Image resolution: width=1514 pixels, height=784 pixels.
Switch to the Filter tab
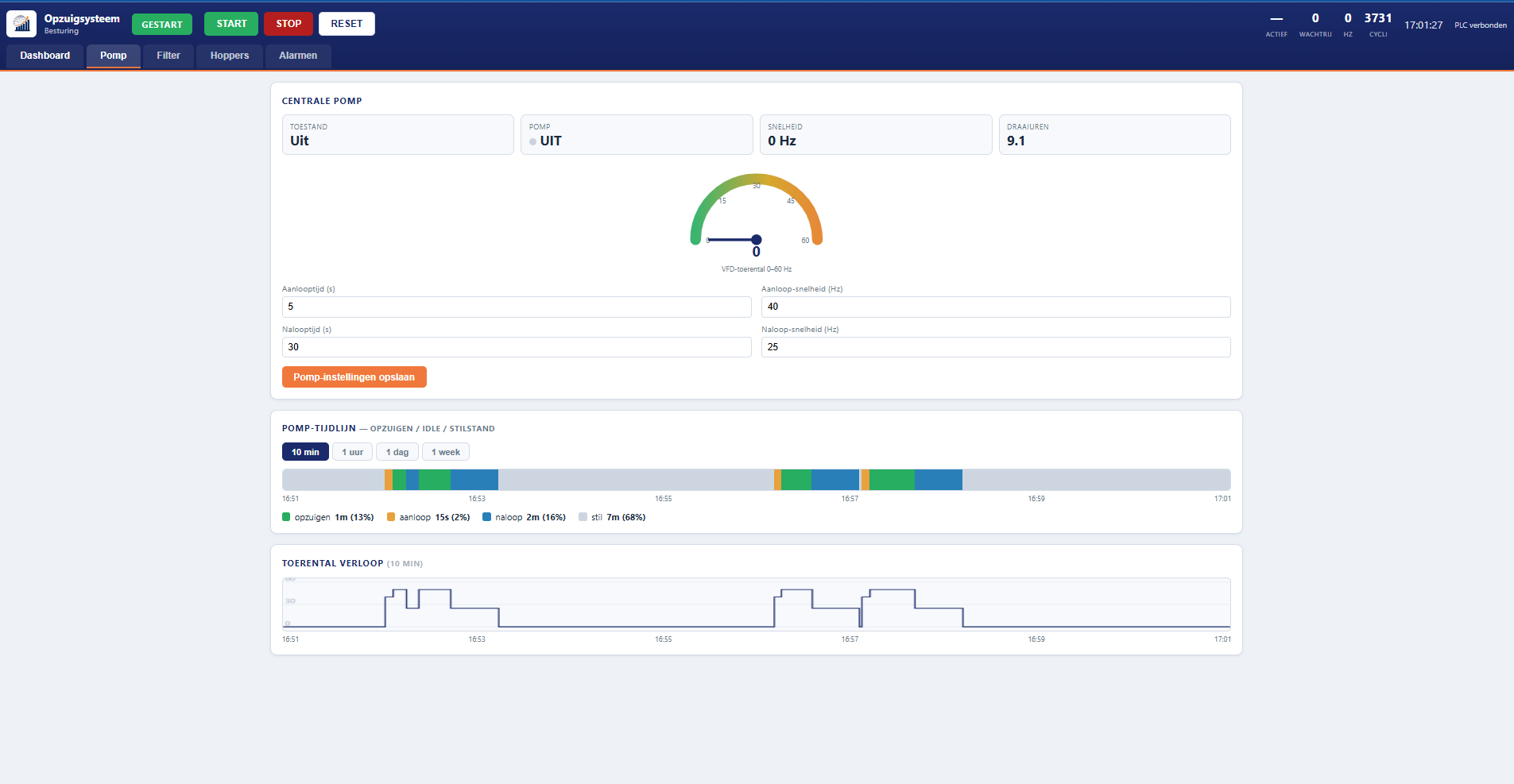coord(168,56)
